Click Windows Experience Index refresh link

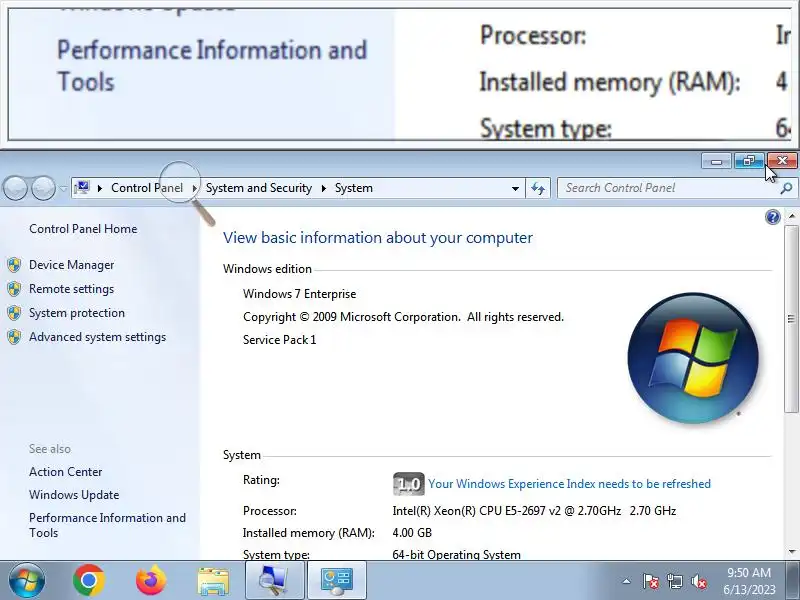click(x=569, y=484)
